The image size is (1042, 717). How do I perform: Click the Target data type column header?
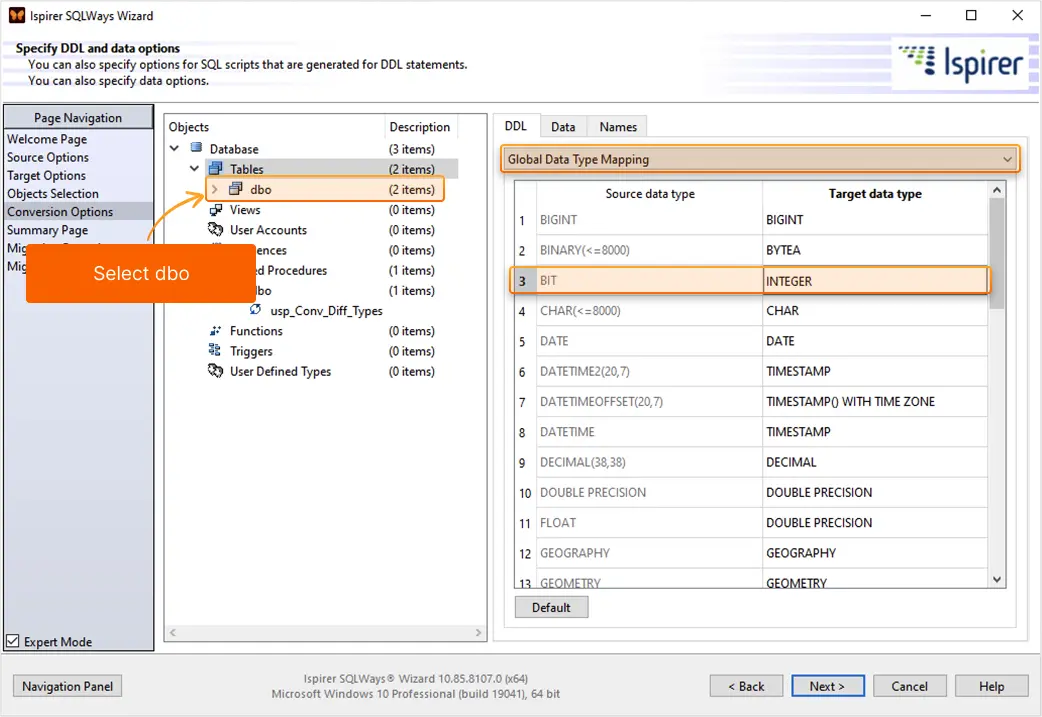[875, 193]
